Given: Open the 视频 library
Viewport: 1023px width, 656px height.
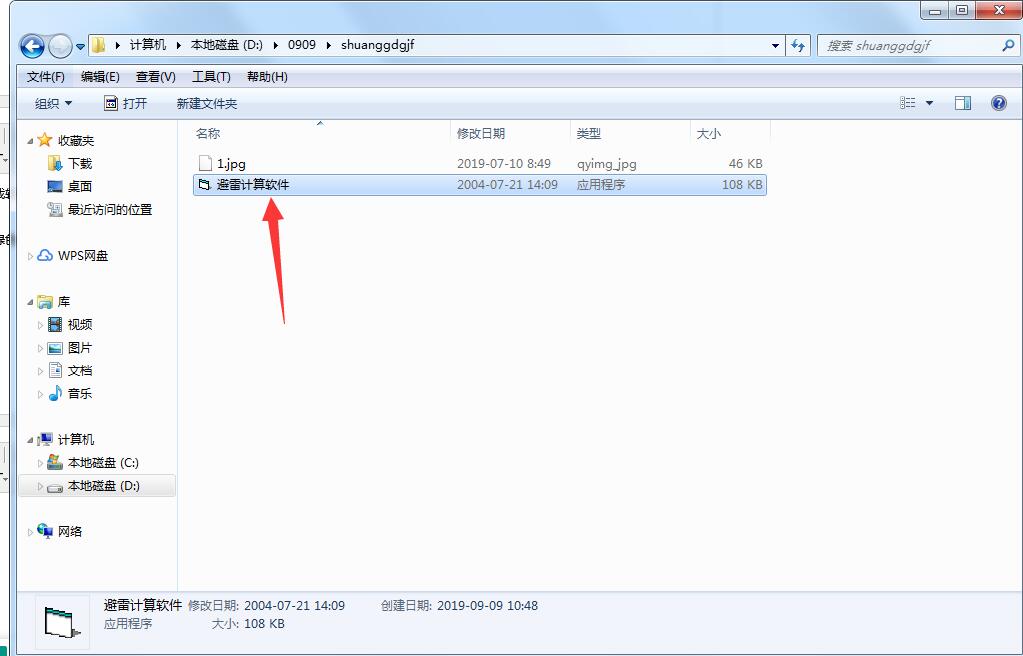Looking at the screenshot, I should tap(80, 324).
